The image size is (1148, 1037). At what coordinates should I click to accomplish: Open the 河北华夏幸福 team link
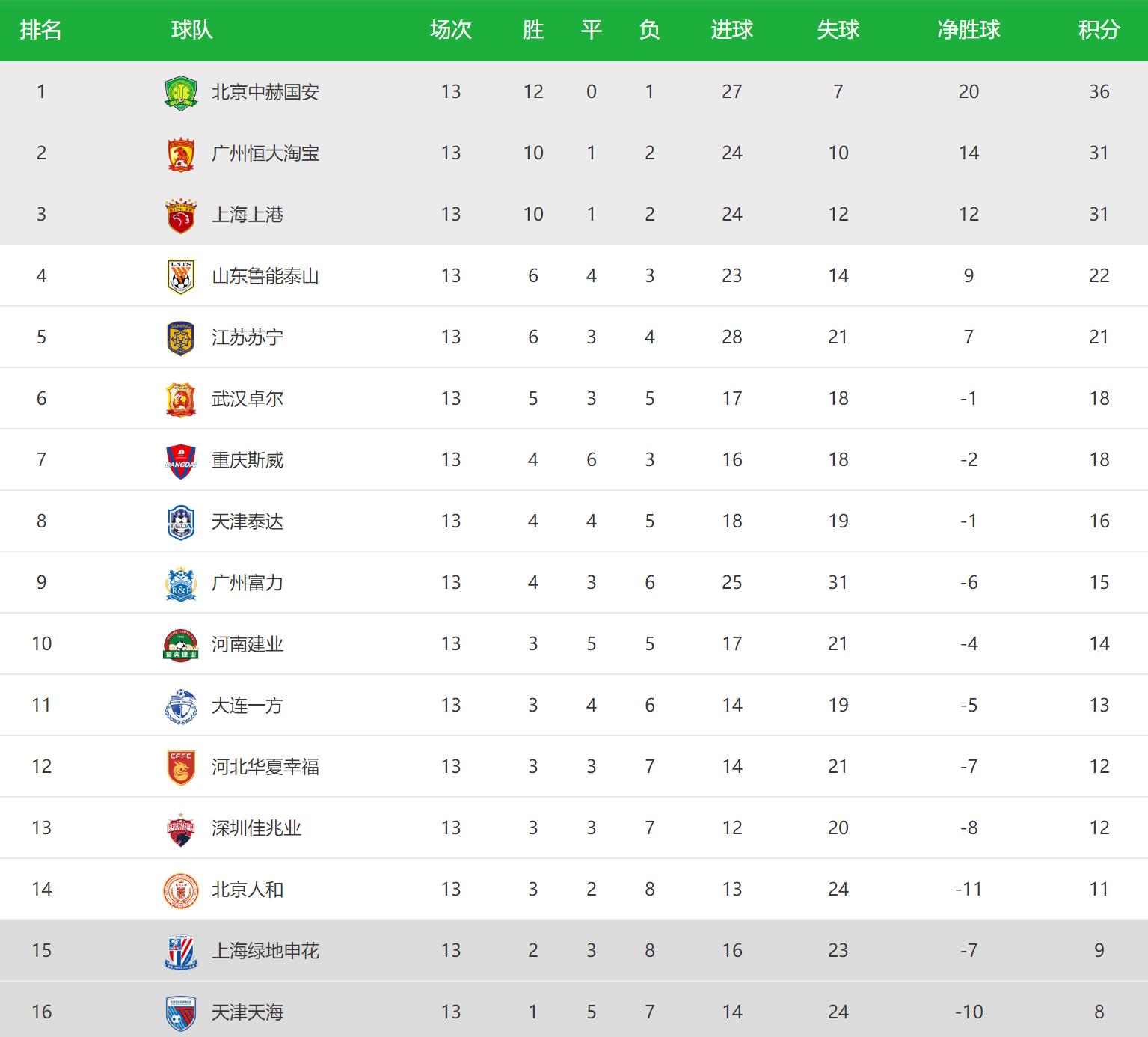(x=265, y=767)
